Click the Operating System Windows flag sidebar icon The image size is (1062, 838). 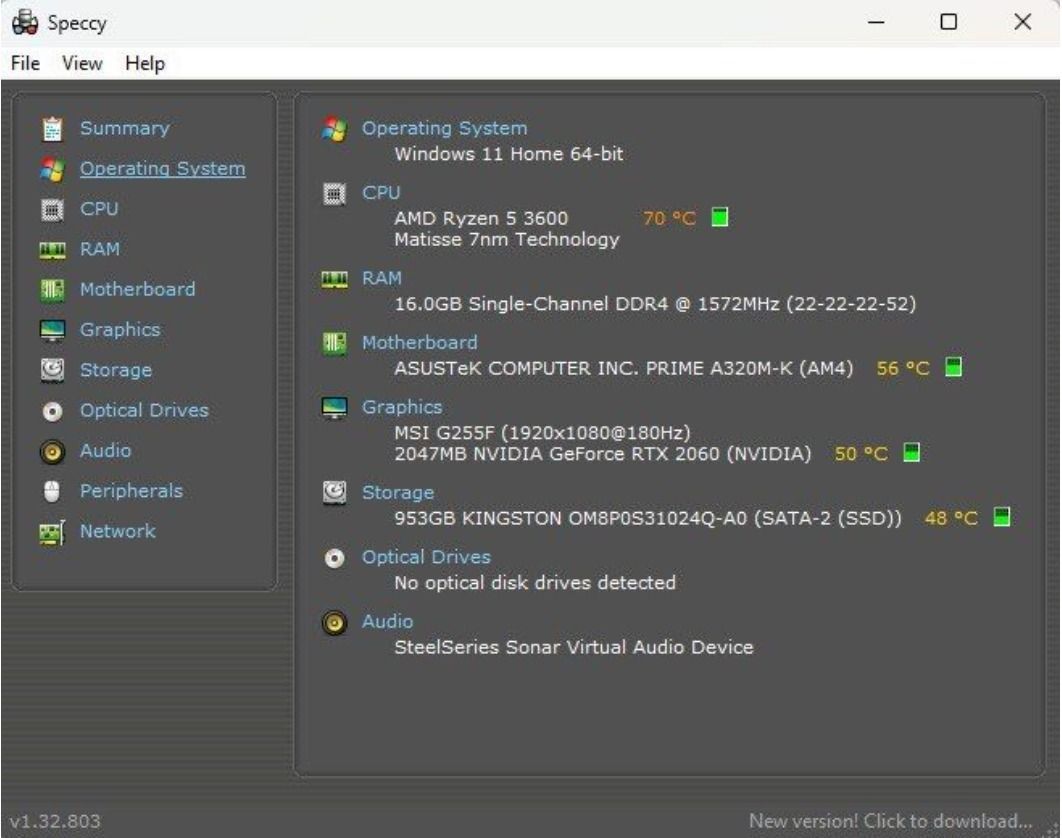pyautogui.click(x=52, y=169)
